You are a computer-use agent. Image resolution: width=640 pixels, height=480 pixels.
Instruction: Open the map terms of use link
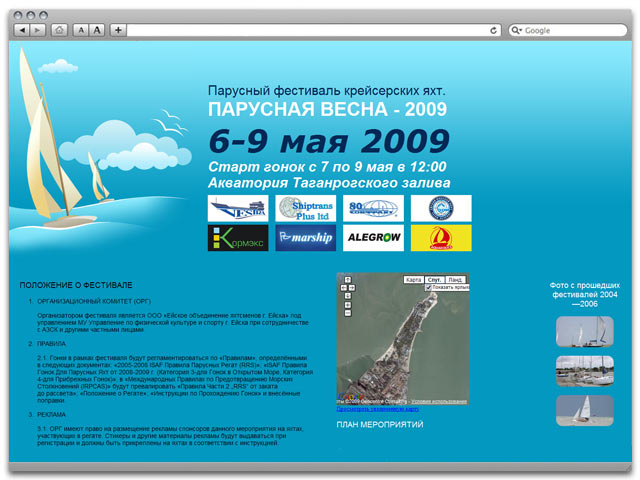pos(439,402)
